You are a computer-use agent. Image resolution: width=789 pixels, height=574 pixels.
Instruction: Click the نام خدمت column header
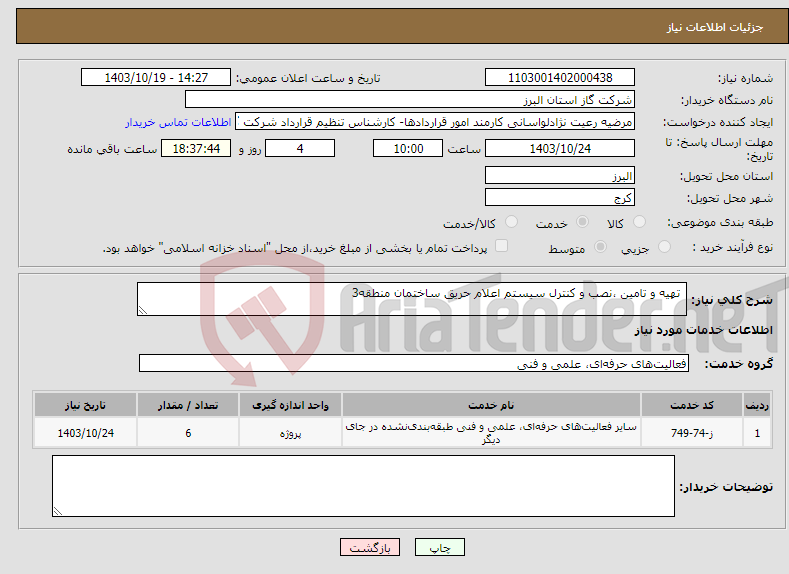491,405
